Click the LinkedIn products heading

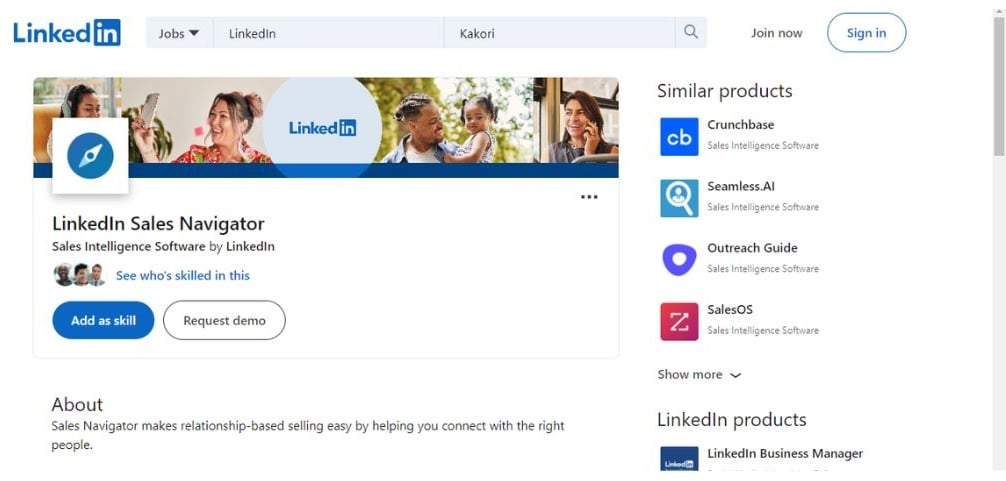click(x=731, y=419)
